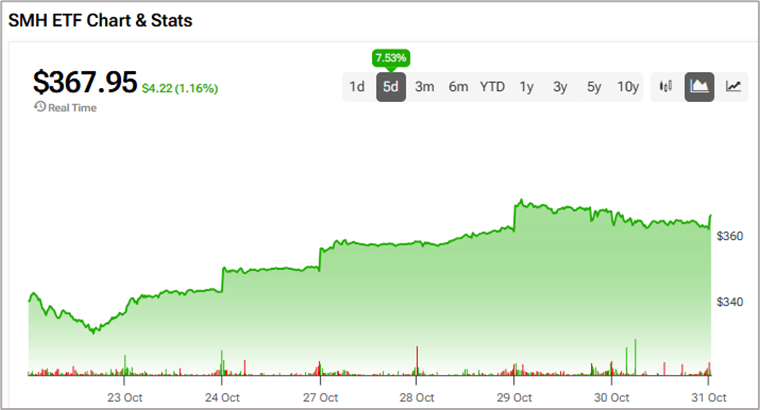
Task: Choose the YTD time range
Action: point(492,87)
